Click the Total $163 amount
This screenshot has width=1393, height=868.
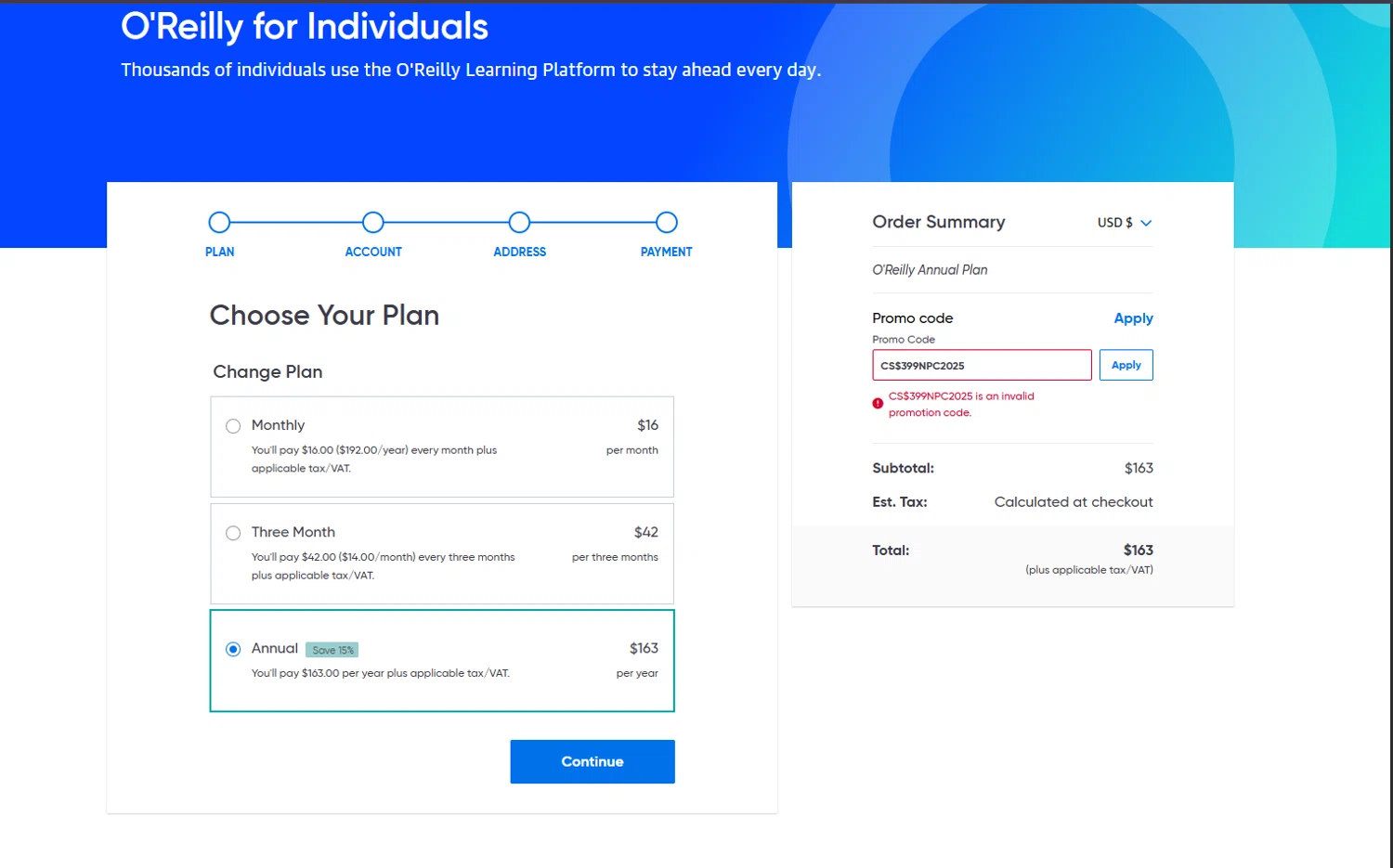[x=1139, y=551]
